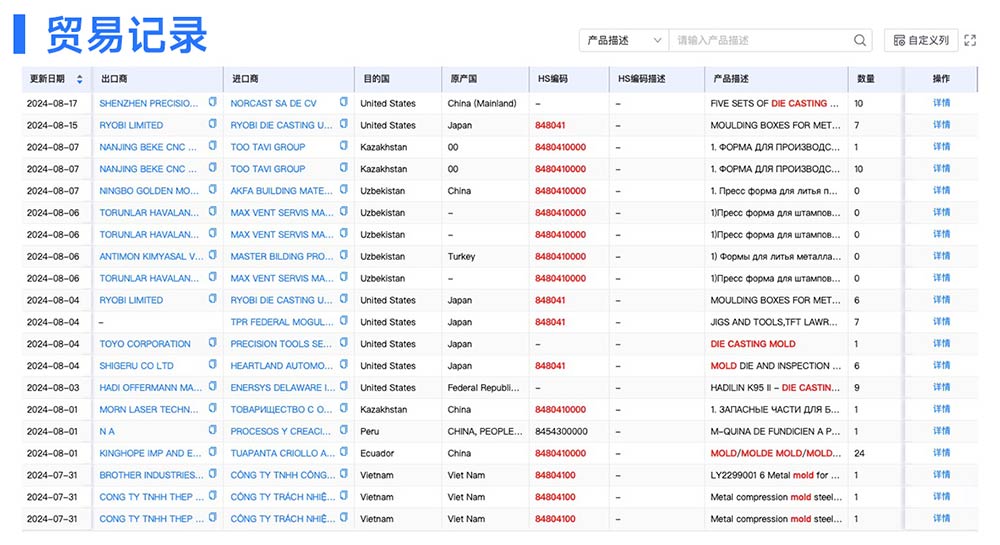
Task: View 详情 for the 2024-08-17 record
Action: (x=941, y=103)
